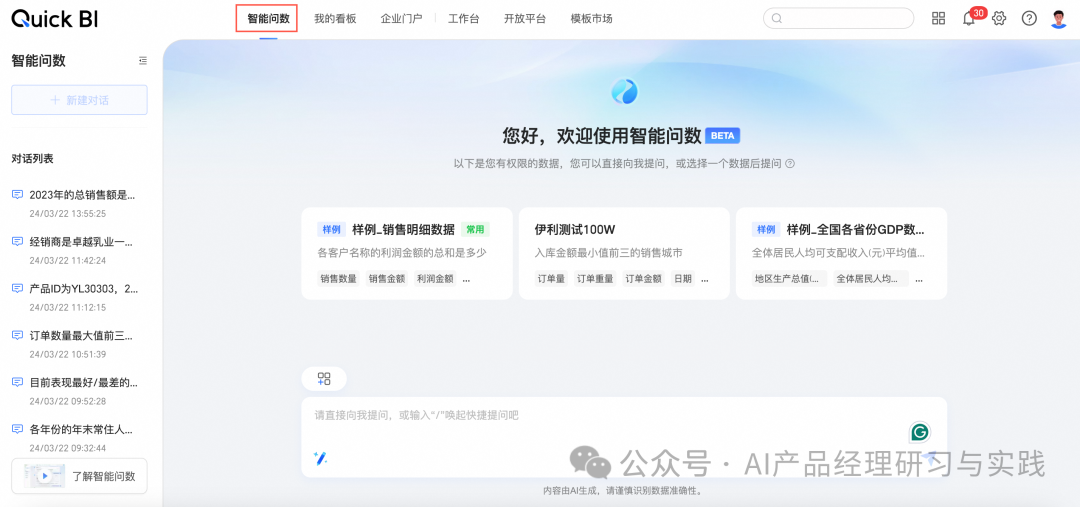Click chat icon beside 各年份的年末常住人

17,429
